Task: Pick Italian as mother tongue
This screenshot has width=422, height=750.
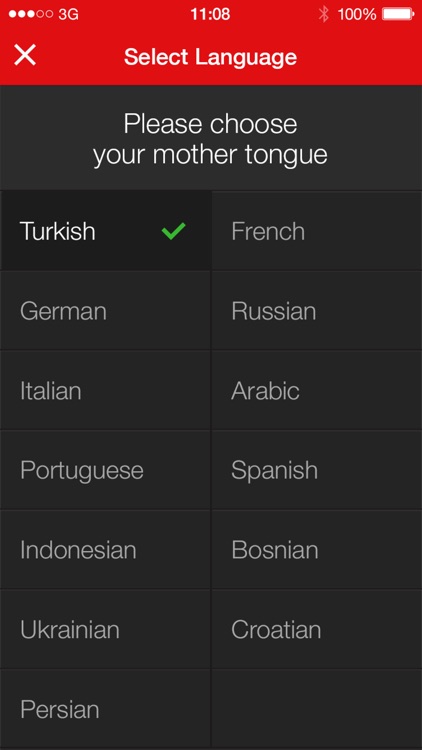Action: tap(105, 390)
